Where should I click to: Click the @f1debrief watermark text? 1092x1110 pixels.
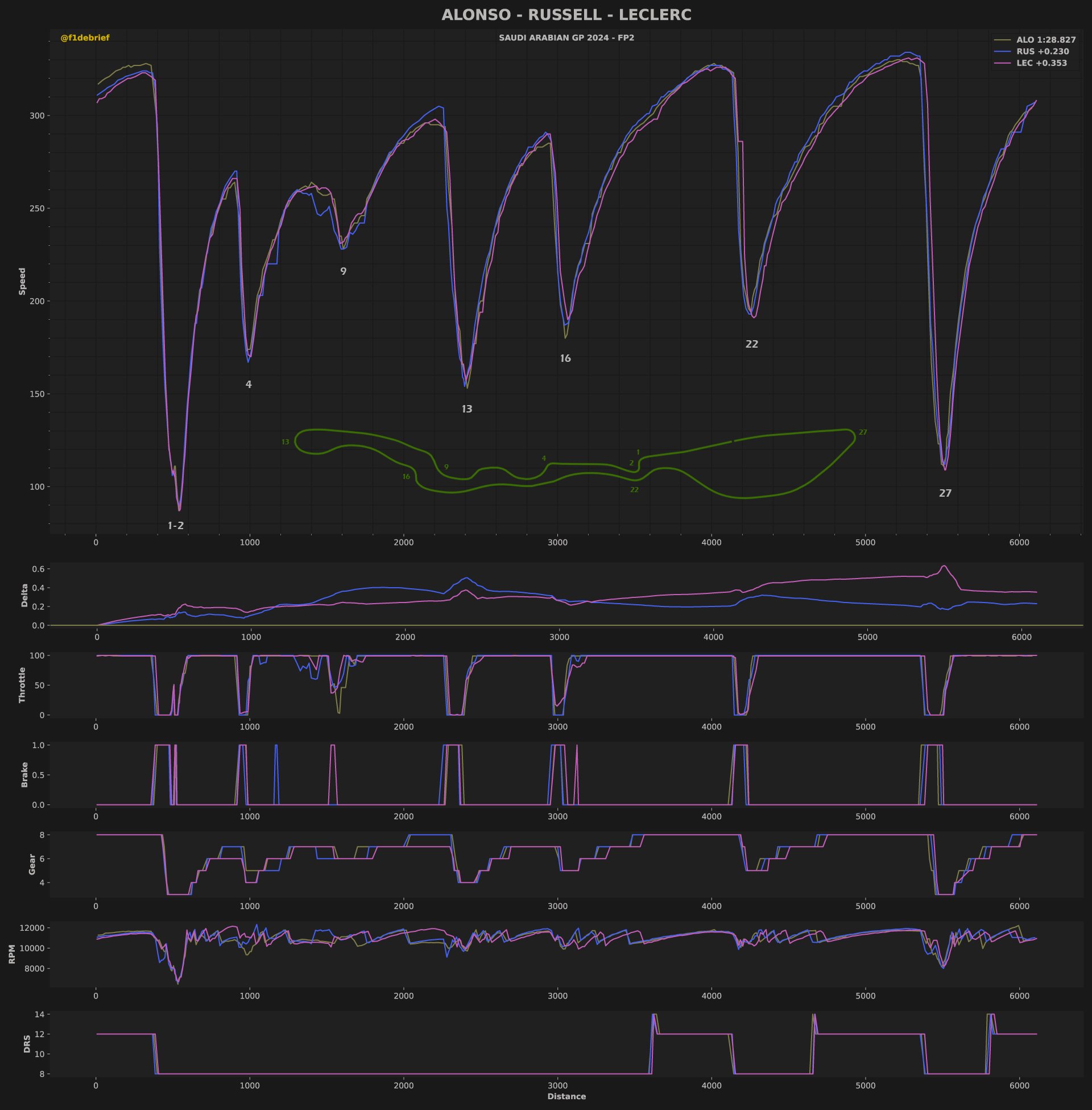point(85,38)
